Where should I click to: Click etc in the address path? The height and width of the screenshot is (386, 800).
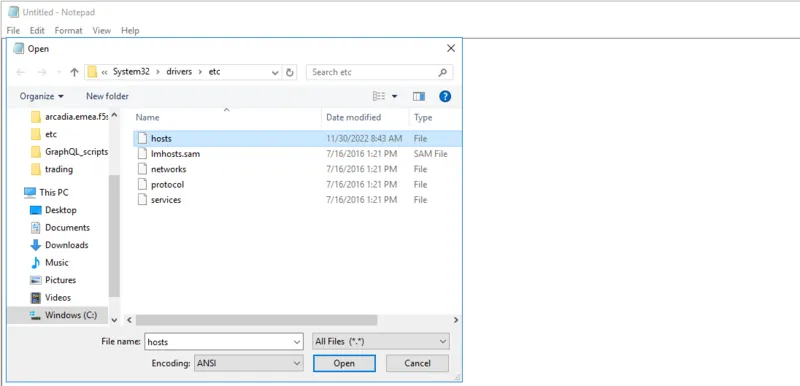(x=214, y=72)
